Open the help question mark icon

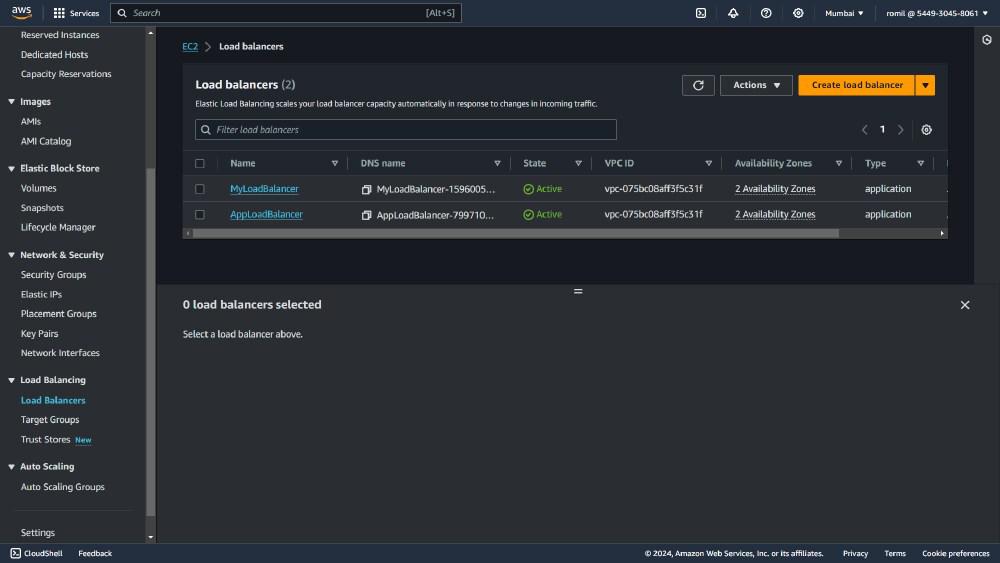(766, 13)
